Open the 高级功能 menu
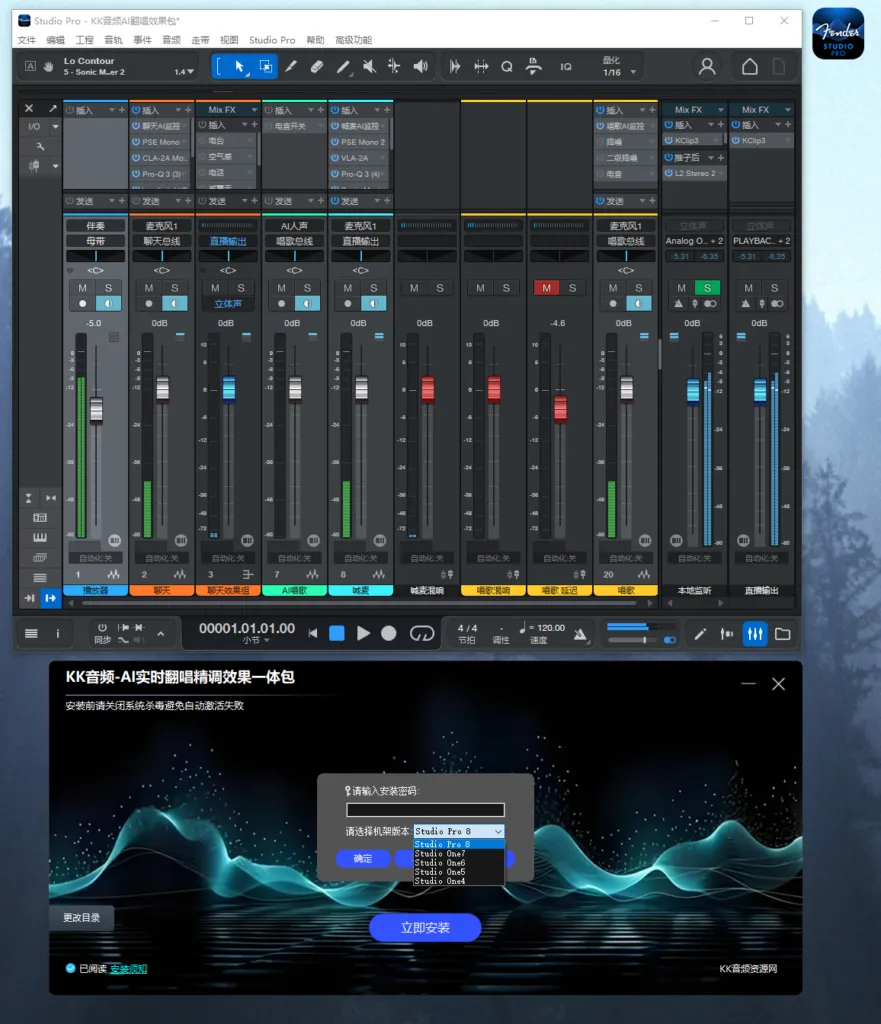The image size is (881, 1024). coord(353,40)
